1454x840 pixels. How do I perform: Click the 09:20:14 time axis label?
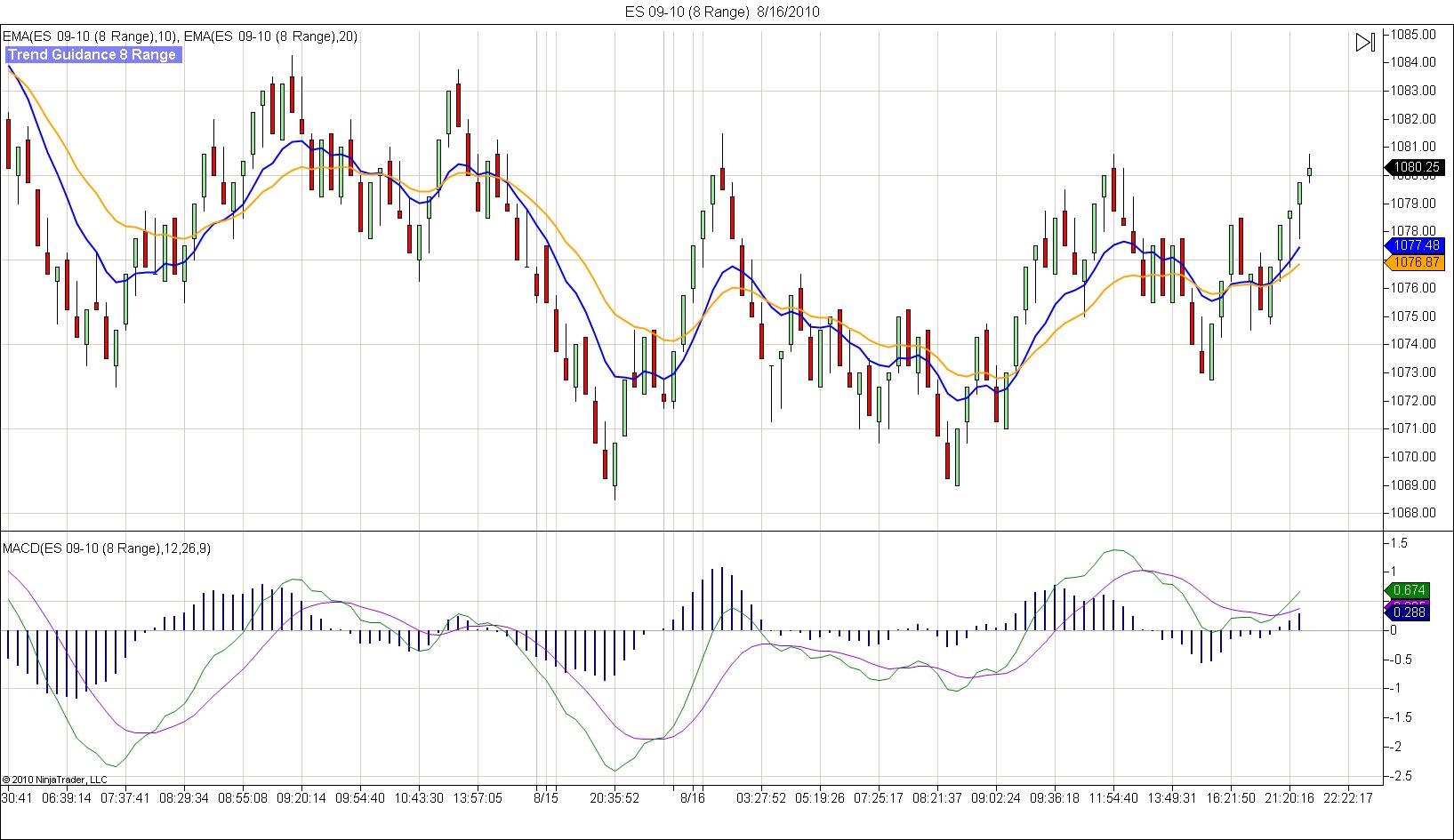(301, 798)
